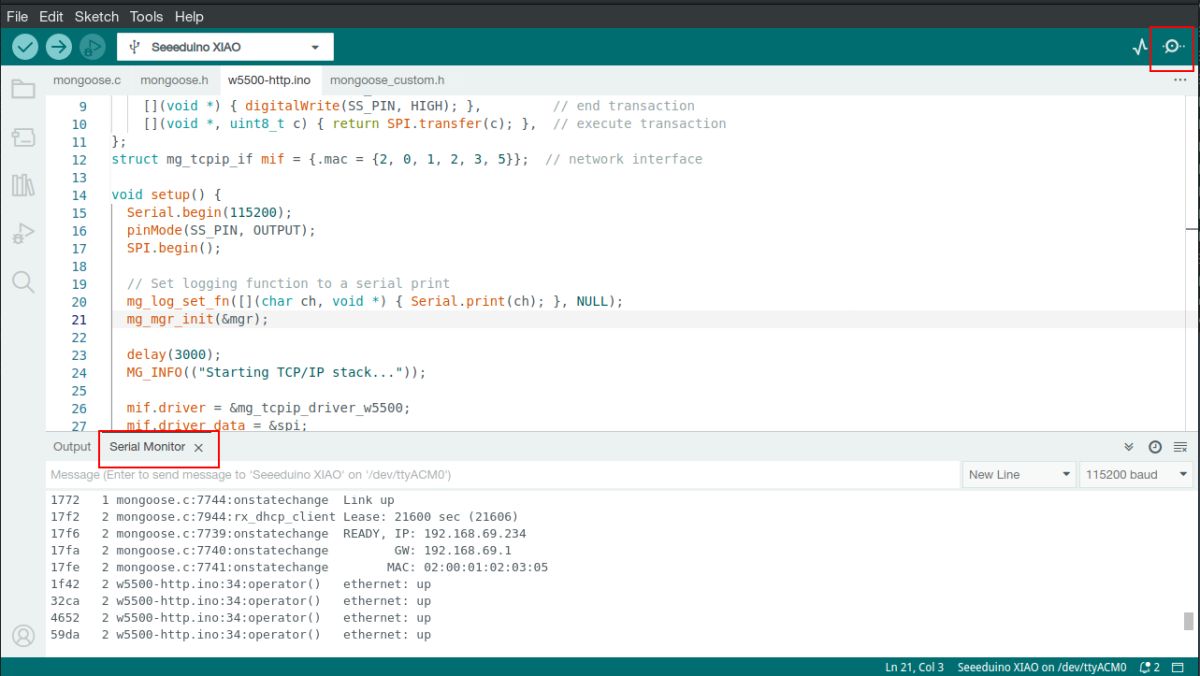This screenshot has width=1200, height=676.
Task: Click the 'struct mg_tcpip_if mif' declaration line
Action: coord(407,159)
